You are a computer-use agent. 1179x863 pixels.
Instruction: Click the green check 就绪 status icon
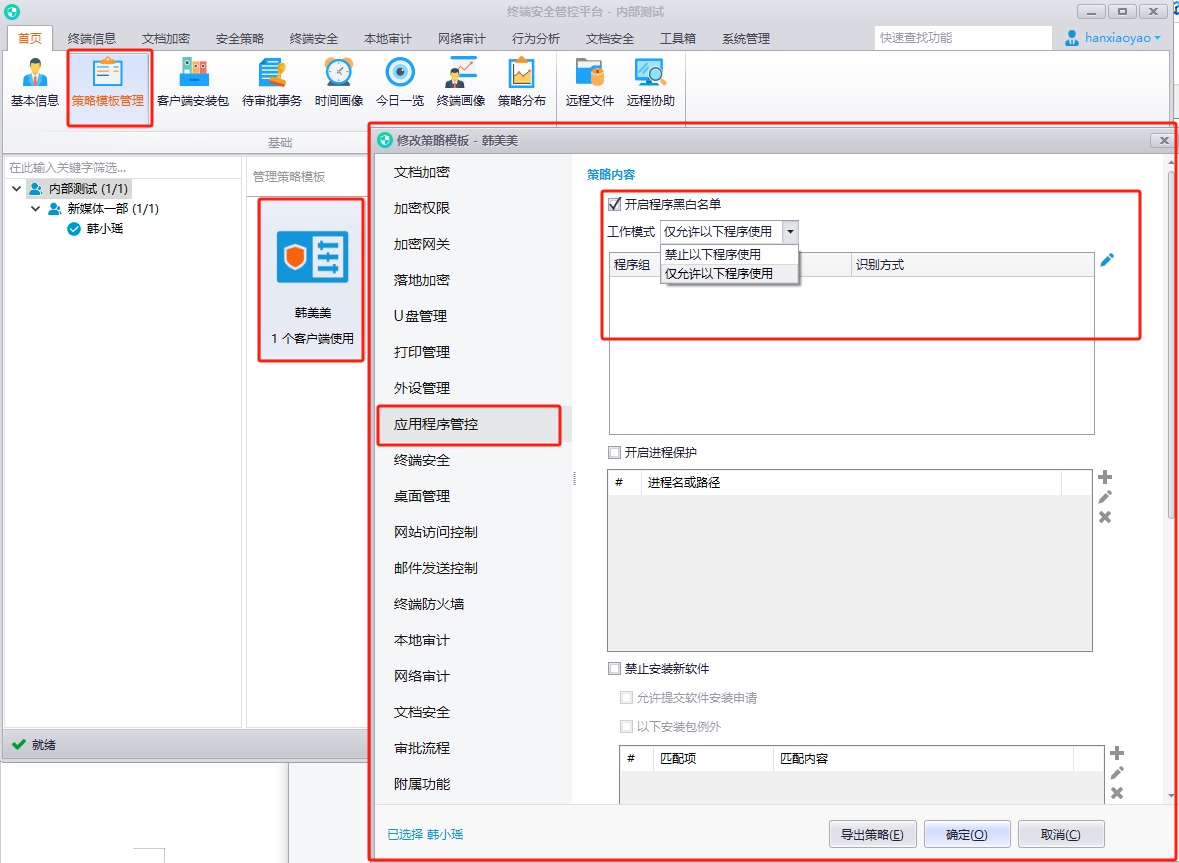19,744
